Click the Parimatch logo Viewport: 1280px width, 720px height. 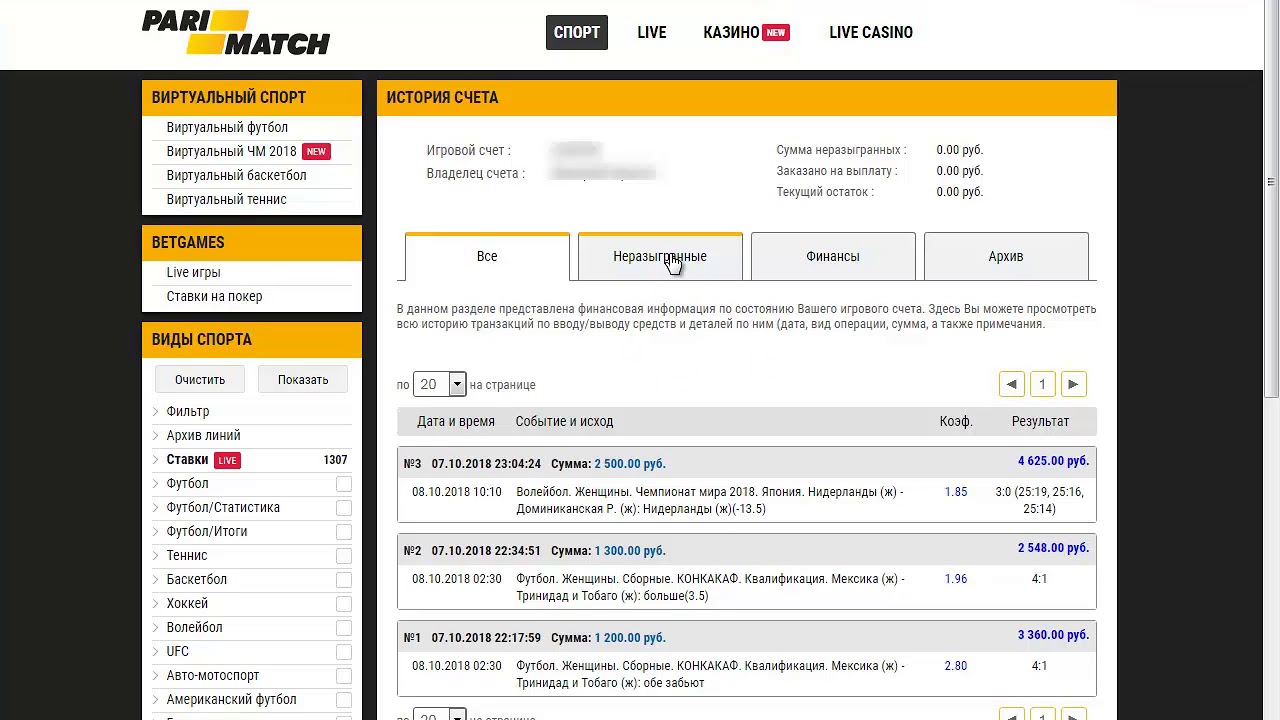pos(236,32)
